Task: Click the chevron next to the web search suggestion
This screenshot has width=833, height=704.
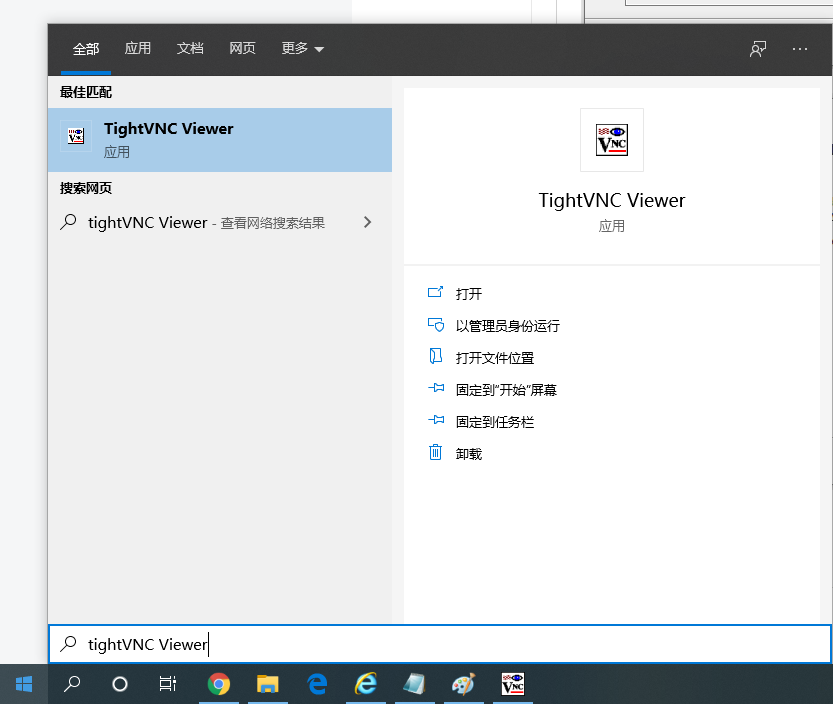Action: click(367, 222)
